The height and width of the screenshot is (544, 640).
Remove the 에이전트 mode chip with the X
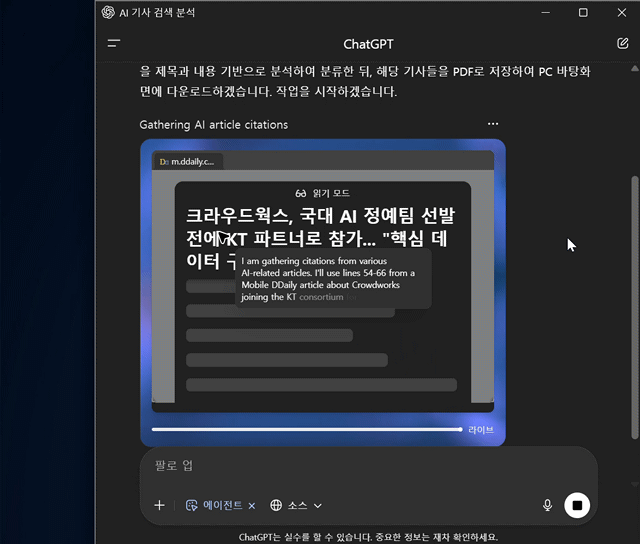point(252,506)
